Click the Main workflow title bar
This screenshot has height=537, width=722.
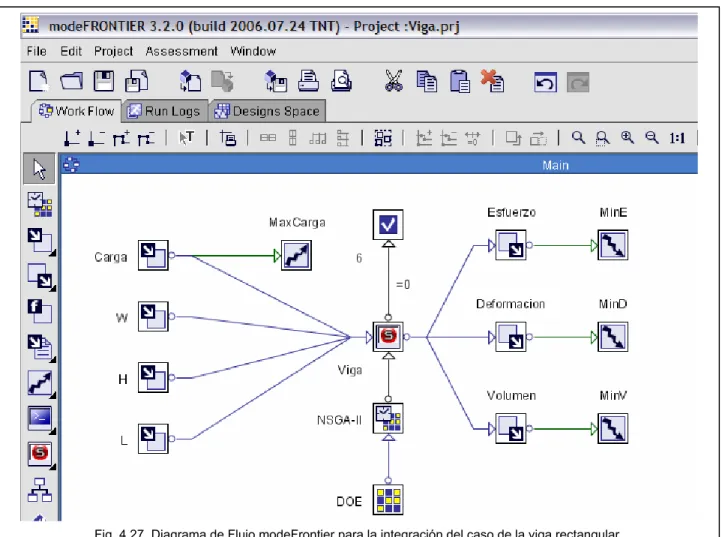(x=379, y=165)
